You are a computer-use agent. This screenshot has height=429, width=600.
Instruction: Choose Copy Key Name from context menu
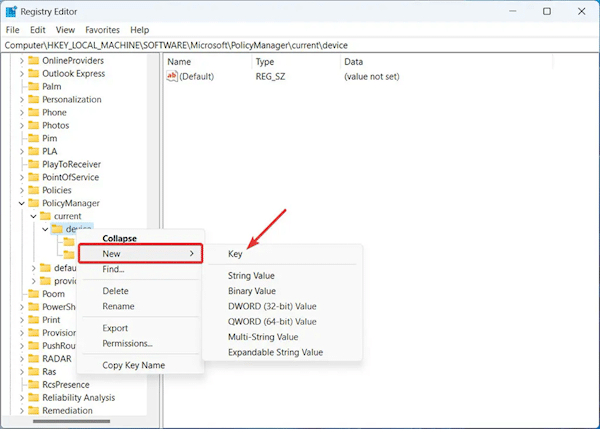pyautogui.click(x=133, y=365)
